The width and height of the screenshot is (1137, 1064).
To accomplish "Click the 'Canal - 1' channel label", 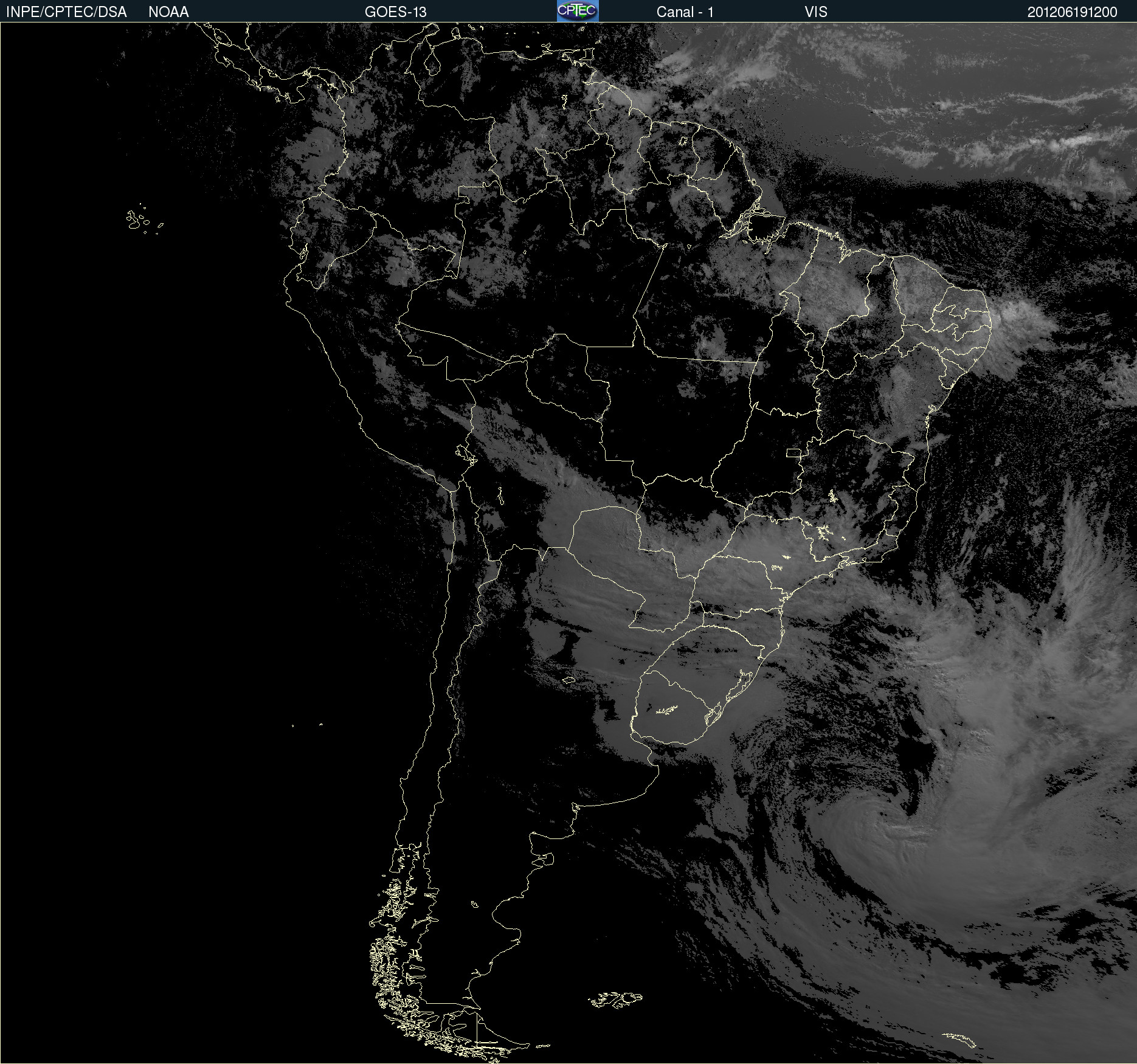I will (x=685, y=12).
